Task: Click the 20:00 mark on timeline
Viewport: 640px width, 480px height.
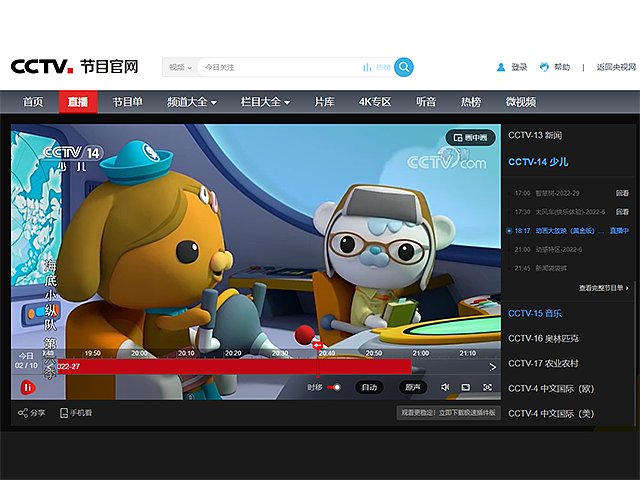Action: click(139, 353)
